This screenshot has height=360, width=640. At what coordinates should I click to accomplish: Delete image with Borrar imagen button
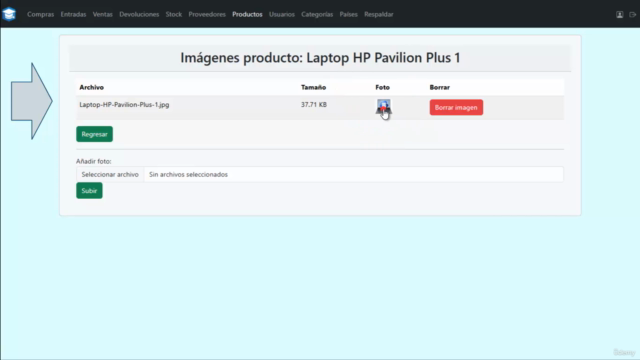coord(456,107)
